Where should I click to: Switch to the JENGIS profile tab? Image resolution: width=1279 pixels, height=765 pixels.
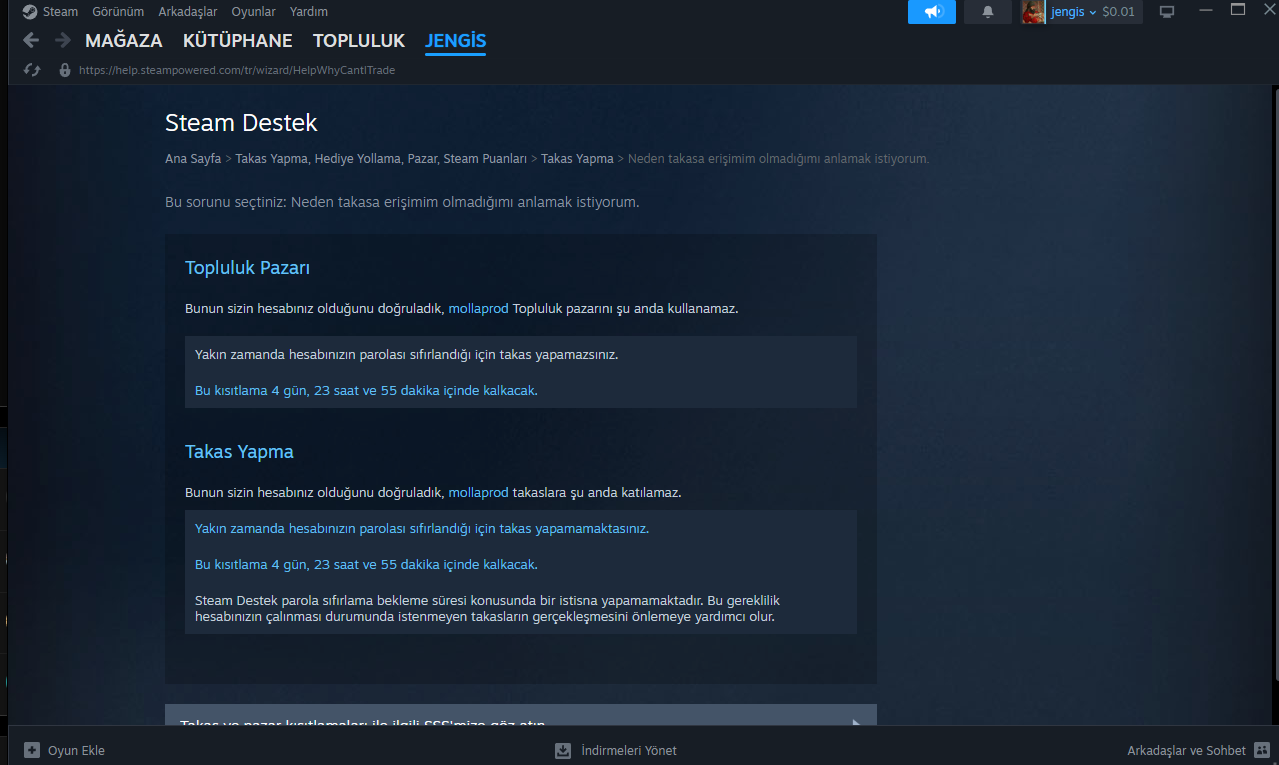(455, 41)
